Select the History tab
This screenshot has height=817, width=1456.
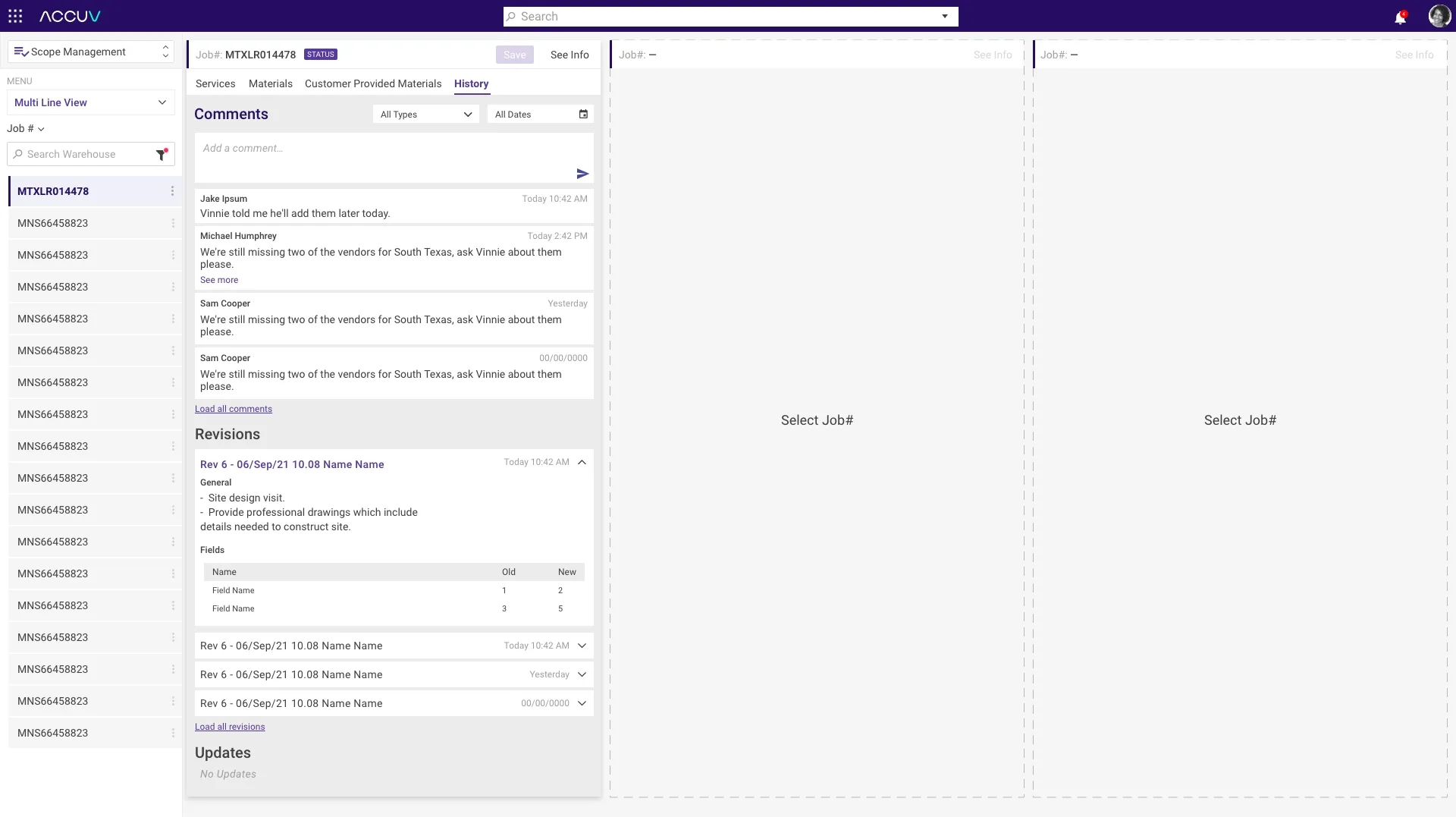point(471,83)
